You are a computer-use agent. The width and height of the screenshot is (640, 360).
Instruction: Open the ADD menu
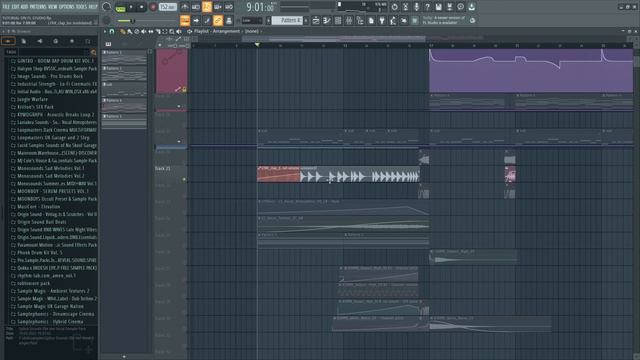pos(24,7)
